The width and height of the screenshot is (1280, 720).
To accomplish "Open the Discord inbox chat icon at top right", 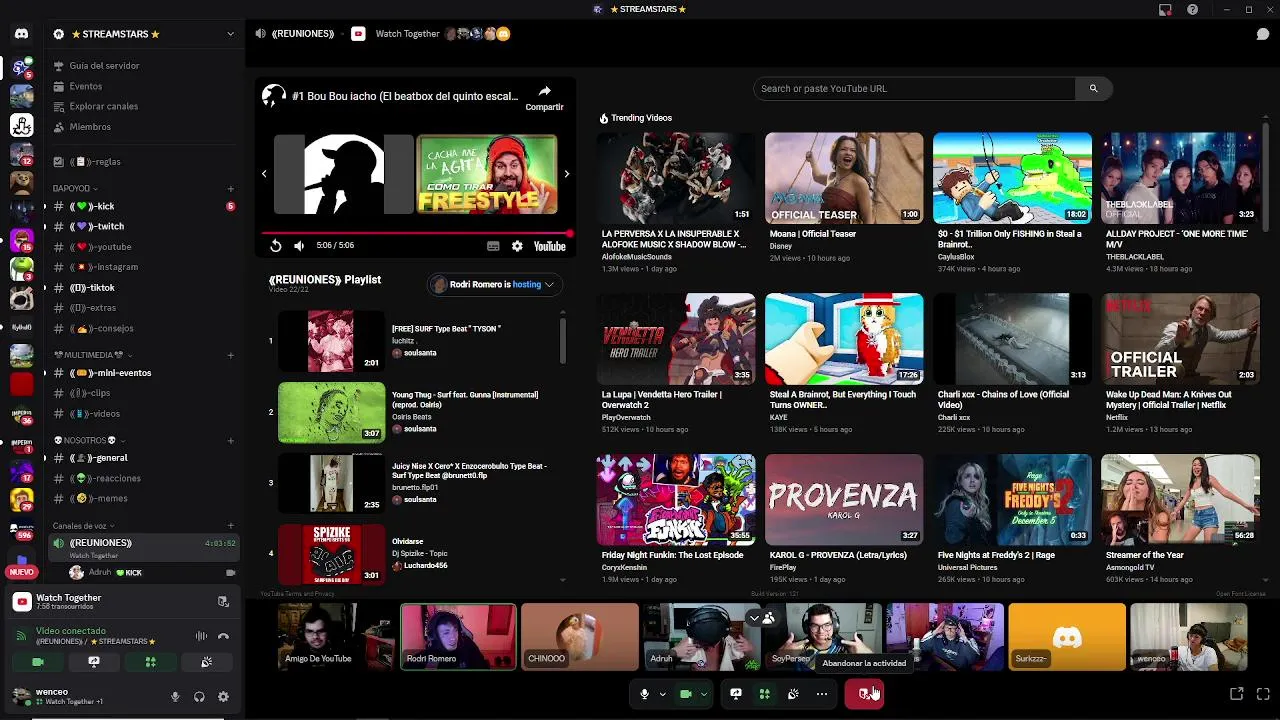I will [1263, 34].
